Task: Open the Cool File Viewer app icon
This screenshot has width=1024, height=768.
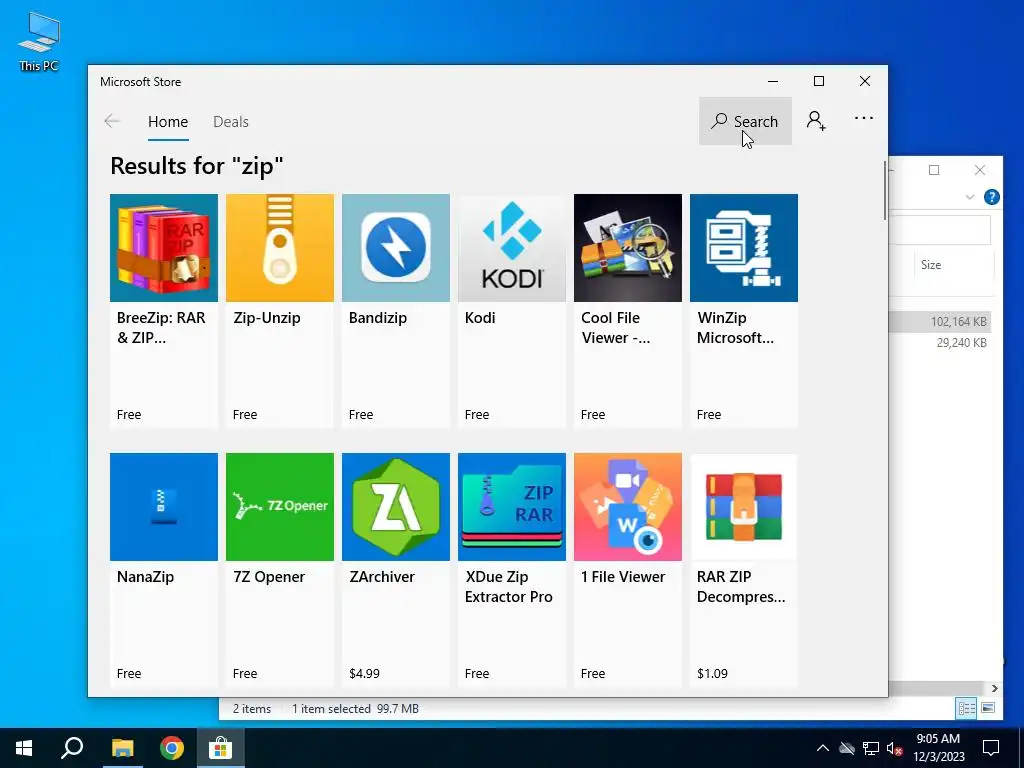Action: 628,248
